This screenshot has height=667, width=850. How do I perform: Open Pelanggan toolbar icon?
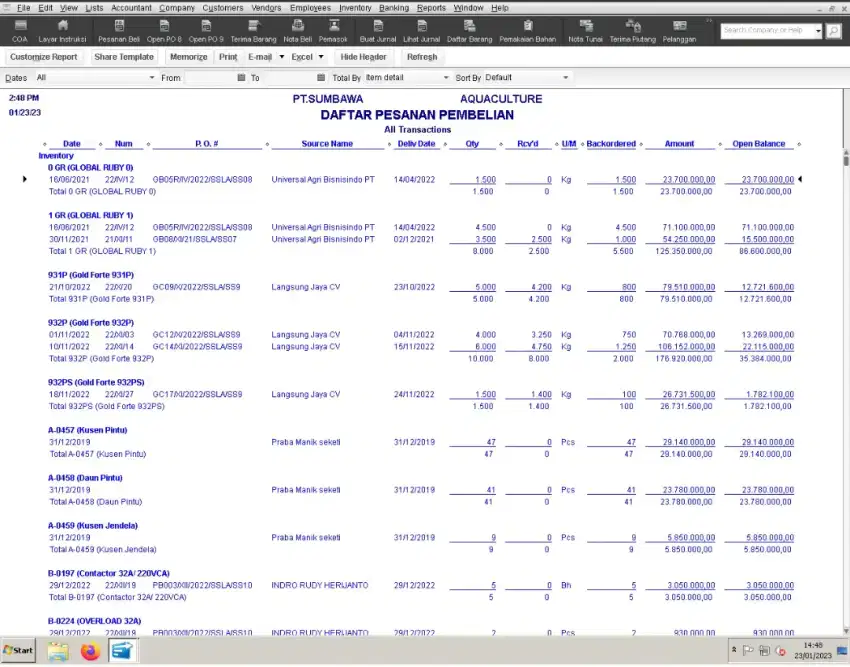click(x=679, y=31)
